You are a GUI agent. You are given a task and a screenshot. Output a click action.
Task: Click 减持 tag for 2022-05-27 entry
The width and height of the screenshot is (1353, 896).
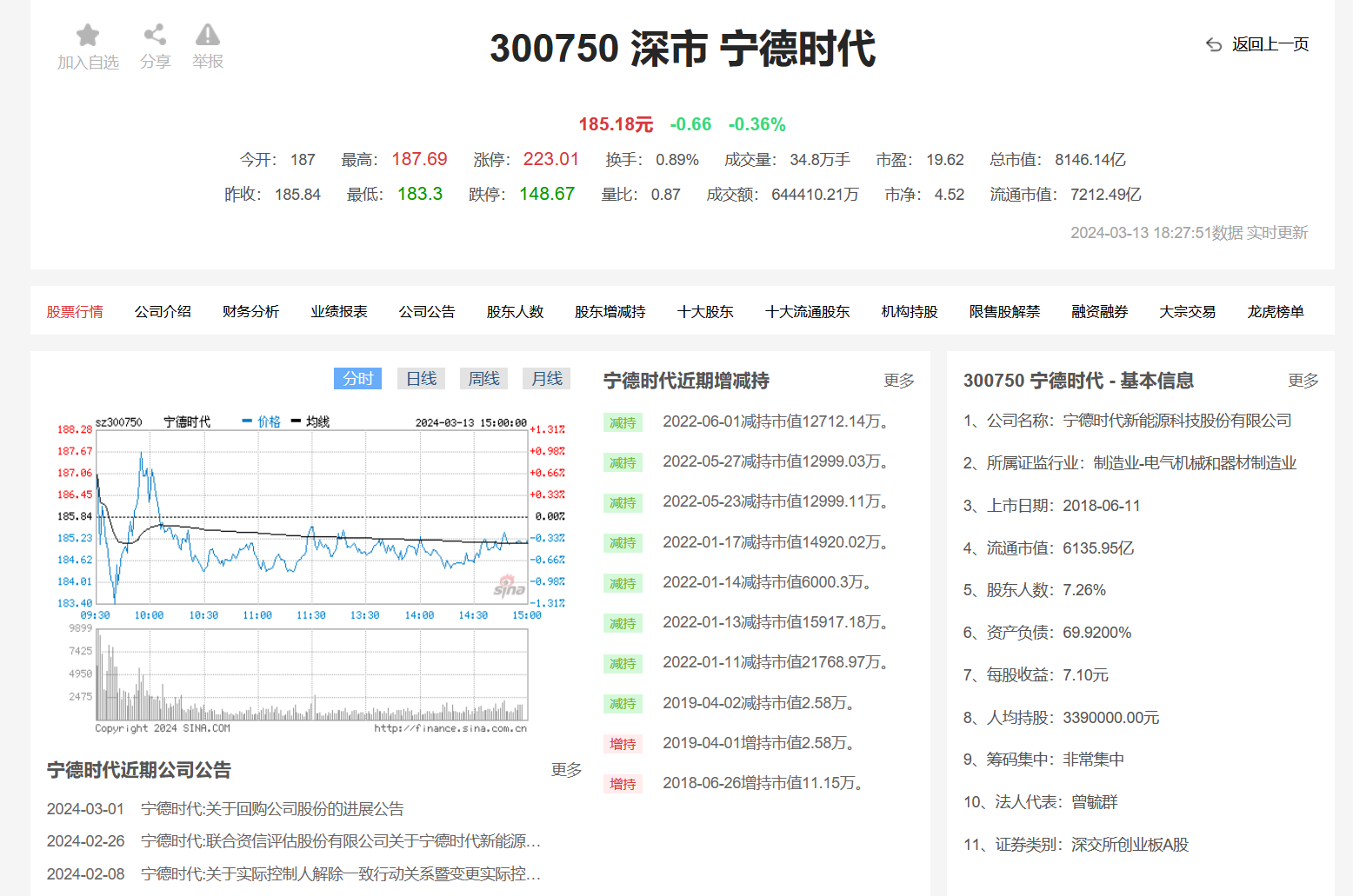pos(623,463)
